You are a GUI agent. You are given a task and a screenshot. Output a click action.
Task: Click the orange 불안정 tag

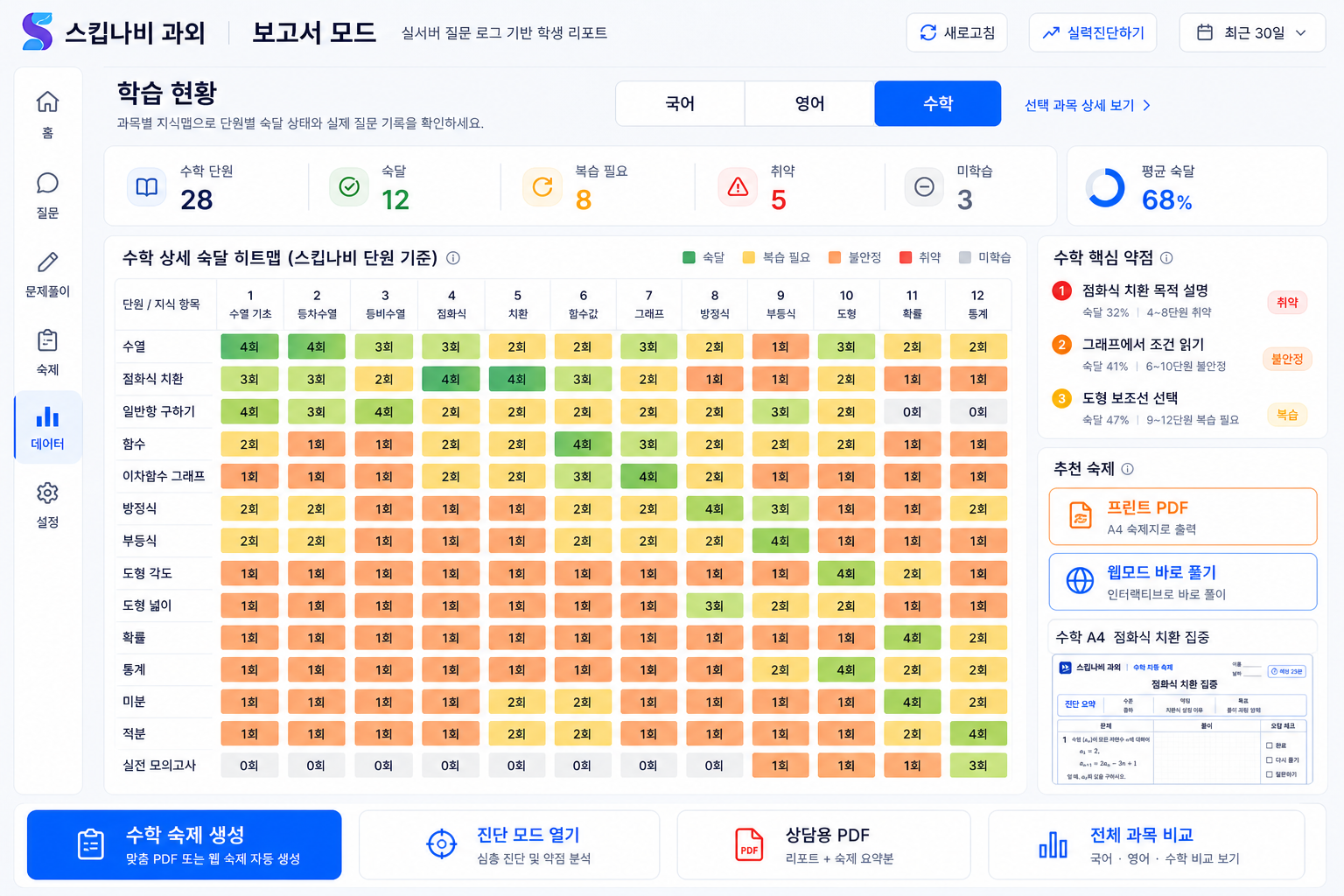click(x=1287, y=359)
